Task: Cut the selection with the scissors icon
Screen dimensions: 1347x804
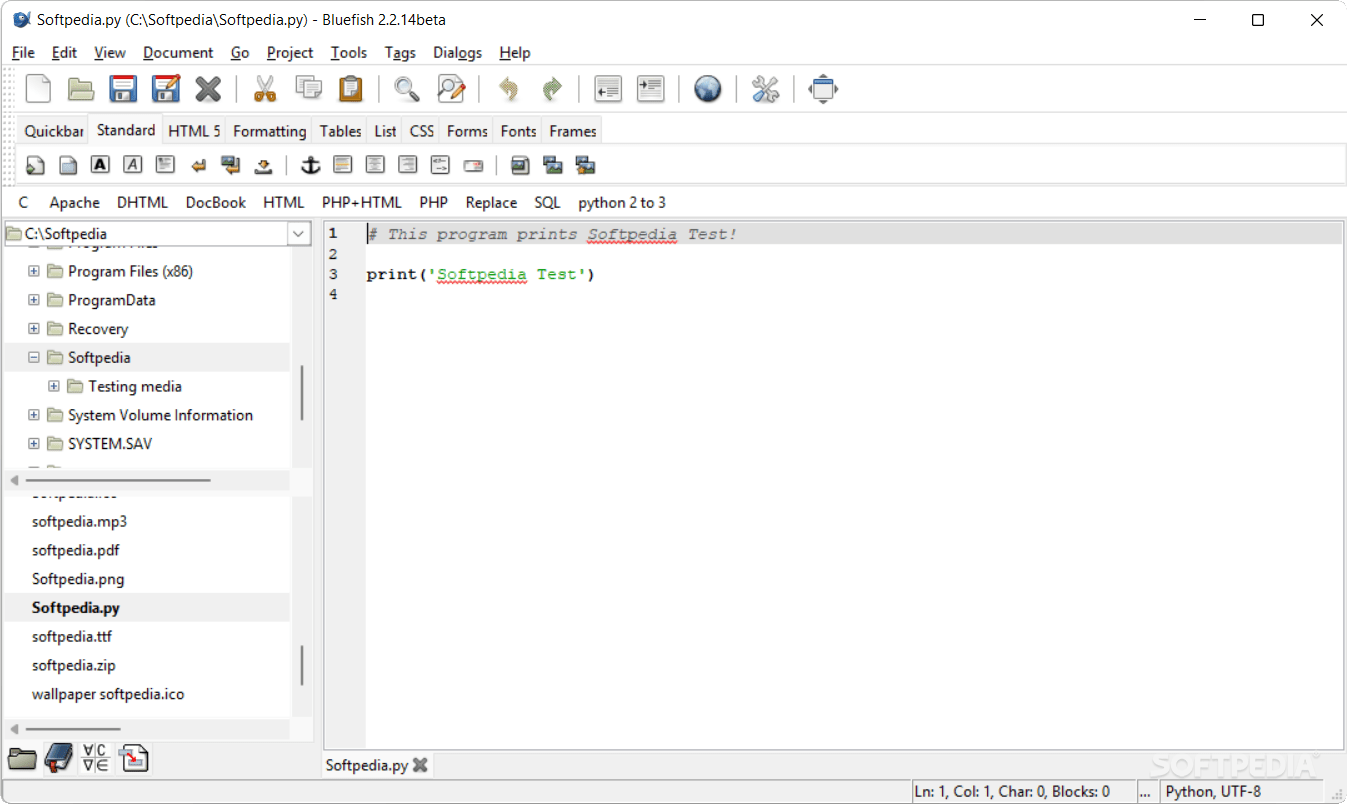Action: point(265,89)
